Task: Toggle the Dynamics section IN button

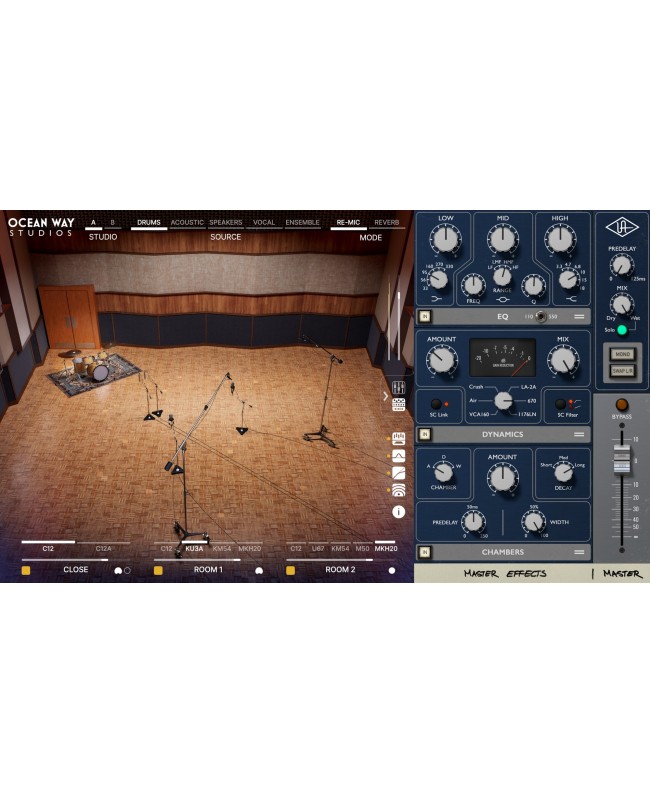Action: click(425, 434)
